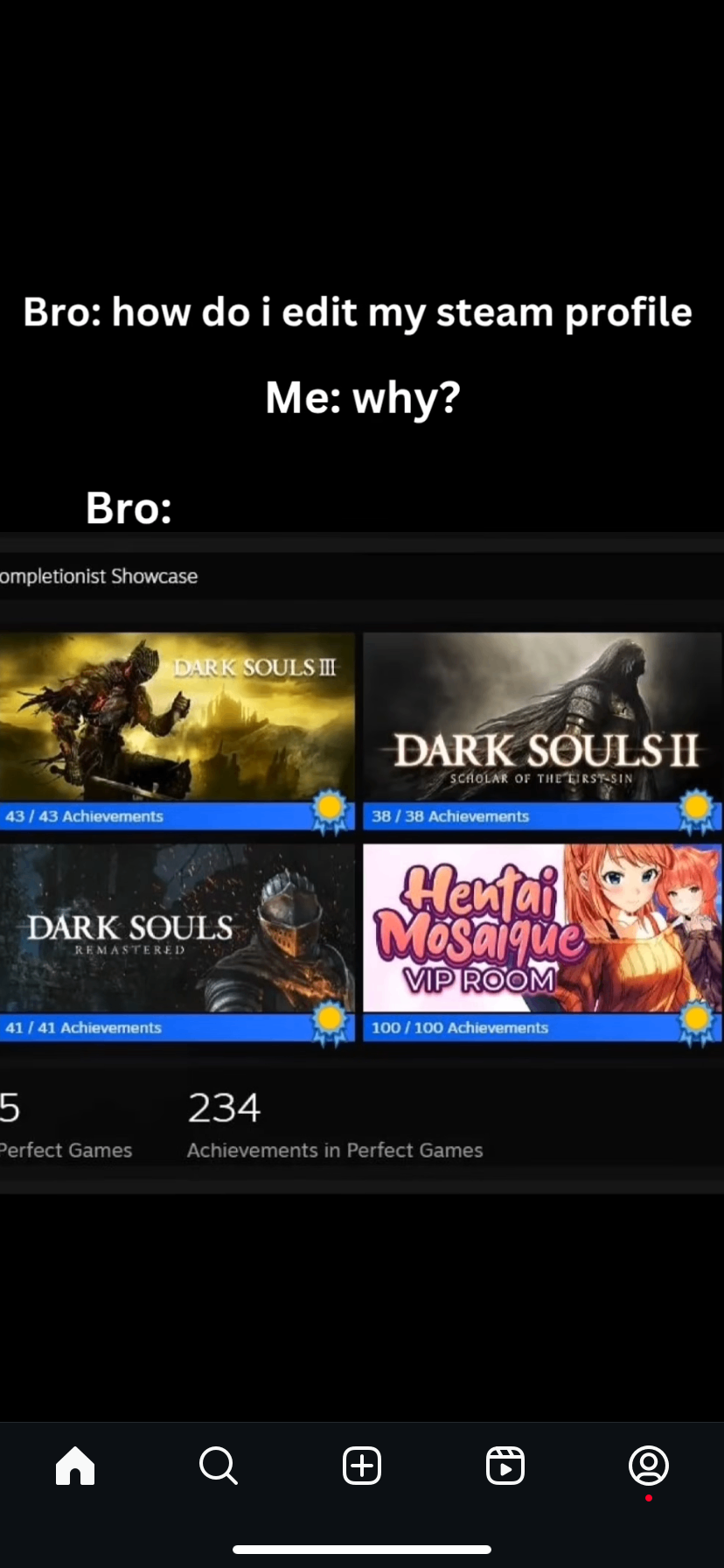Tap the Instagram Home icon
This screenshot has width=724, height=1568.
pyautogui.click(x=75, y=1465)
